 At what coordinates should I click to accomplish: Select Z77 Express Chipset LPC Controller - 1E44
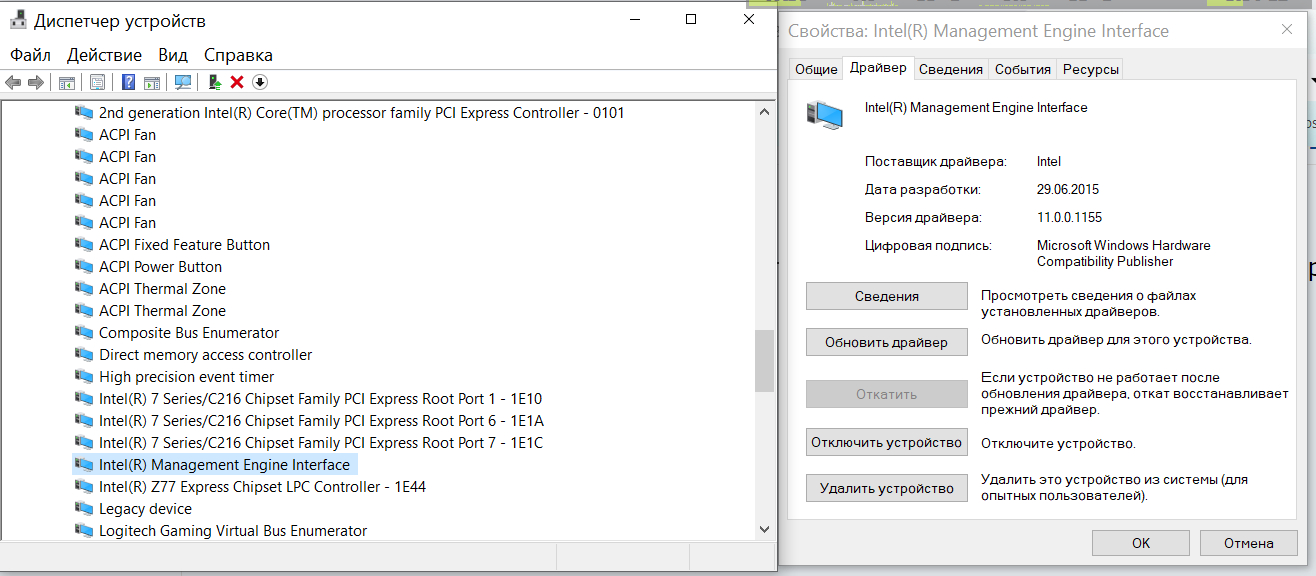262,487
